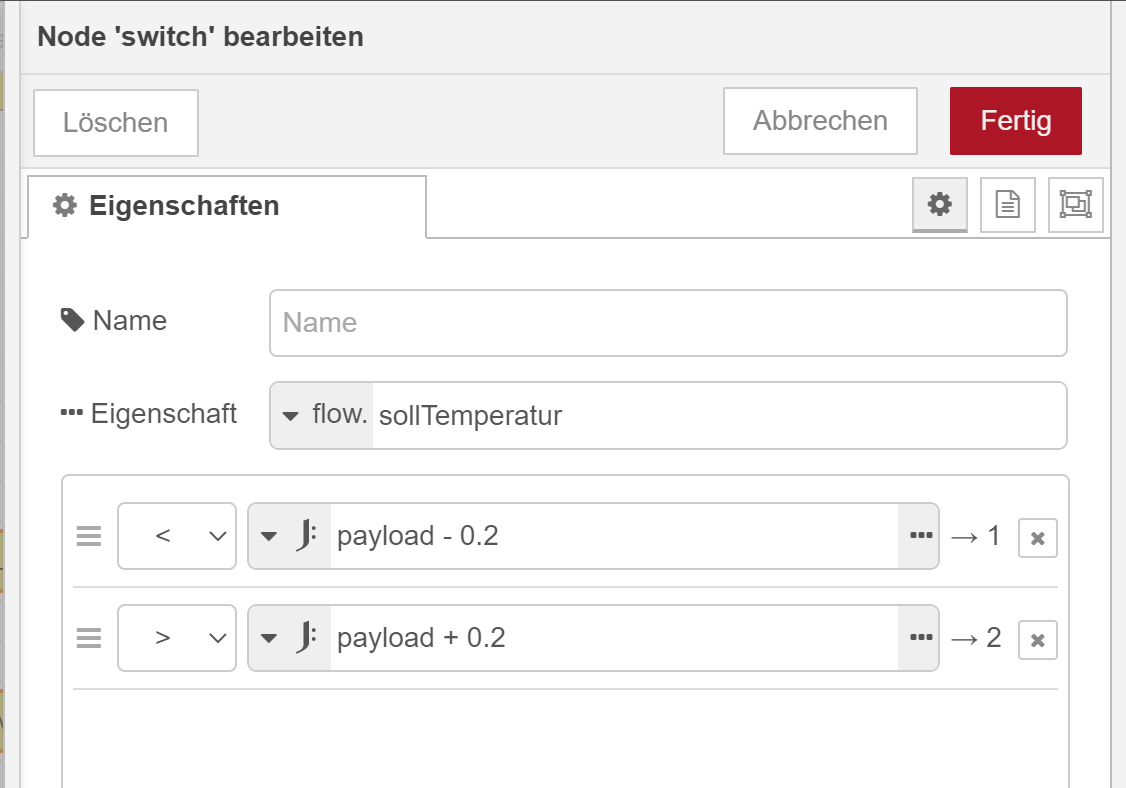
Task: Focus the Name input field
Action: 668,323
